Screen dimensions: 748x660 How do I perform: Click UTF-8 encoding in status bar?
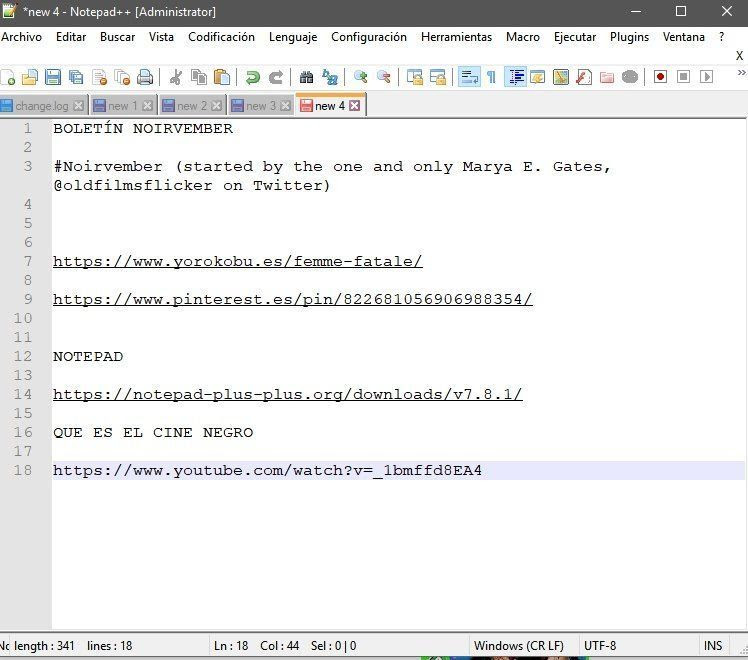coord(600,646)
